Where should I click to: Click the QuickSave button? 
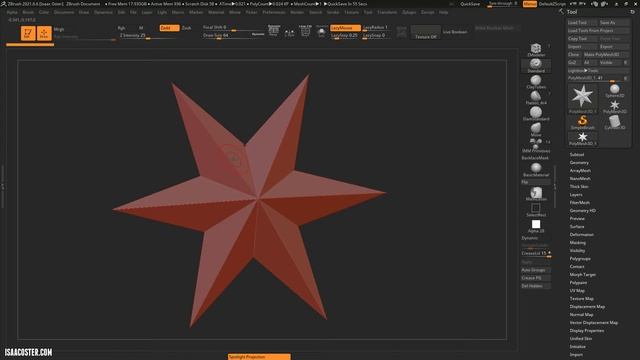470,4
